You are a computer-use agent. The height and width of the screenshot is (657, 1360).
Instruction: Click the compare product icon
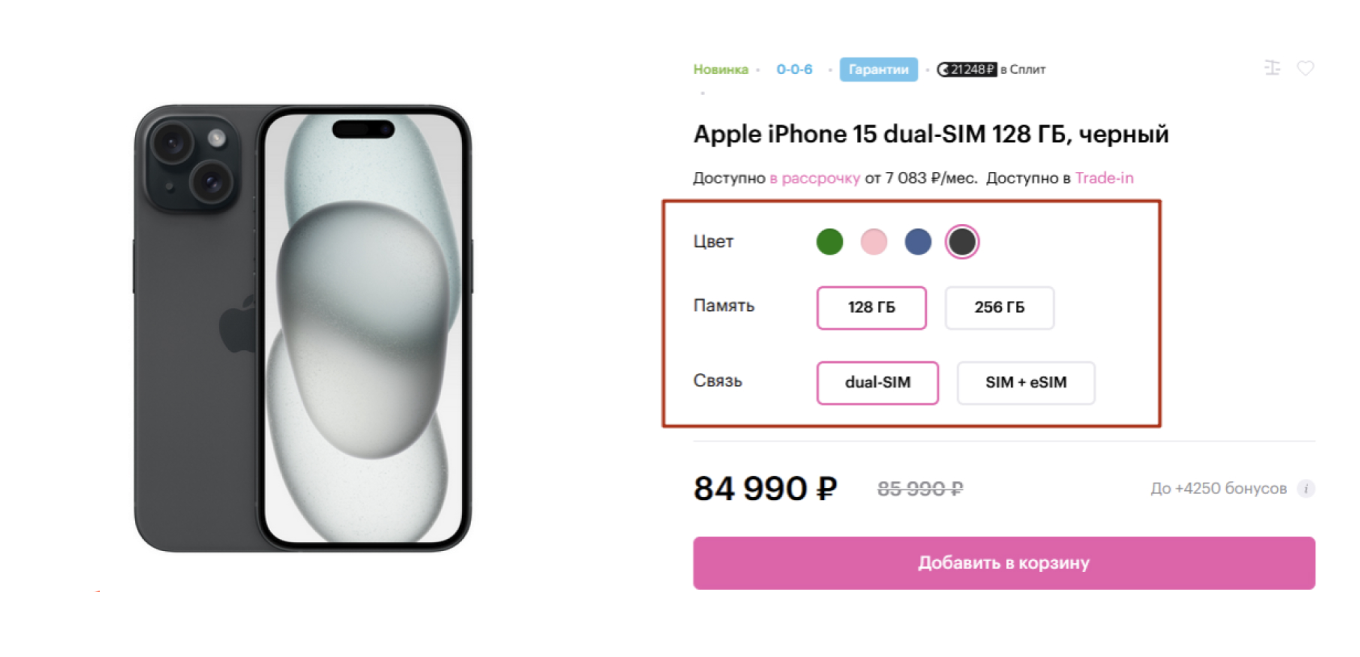coord(1272,68)
